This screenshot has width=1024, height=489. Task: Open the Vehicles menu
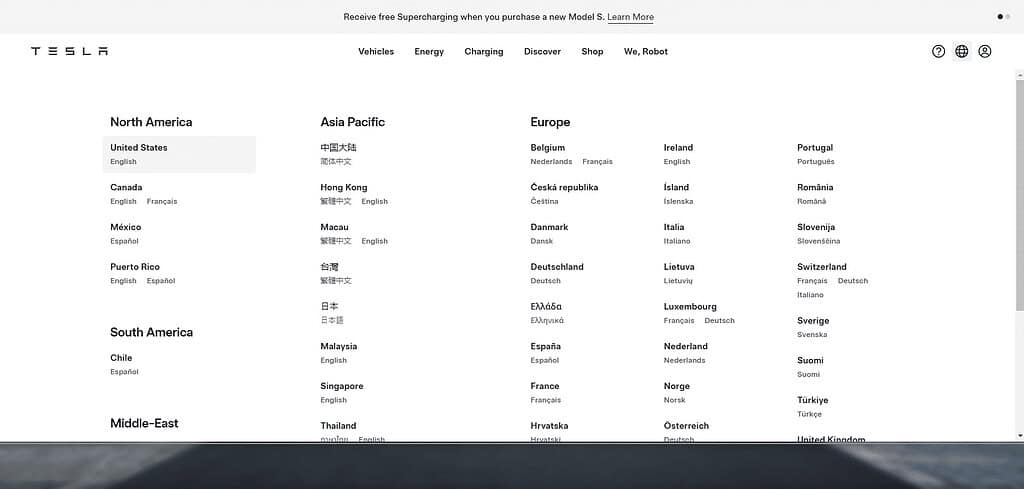pos(376,52)
